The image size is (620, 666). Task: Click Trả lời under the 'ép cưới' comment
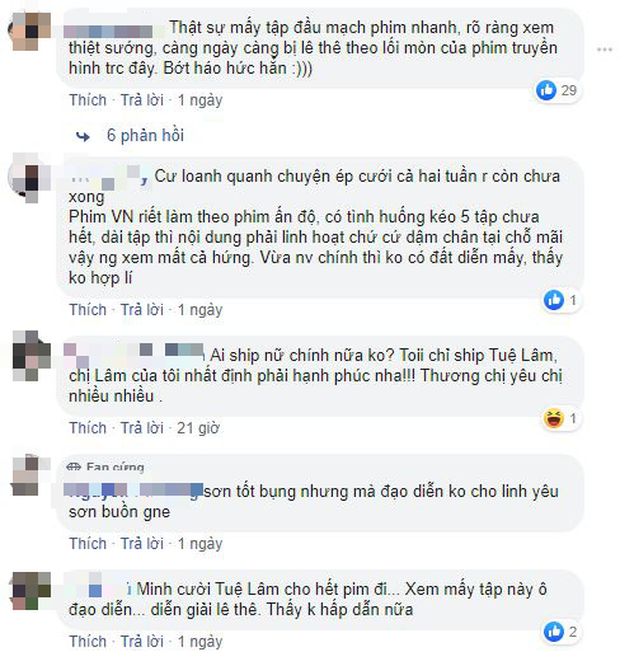tap(142, 310)
